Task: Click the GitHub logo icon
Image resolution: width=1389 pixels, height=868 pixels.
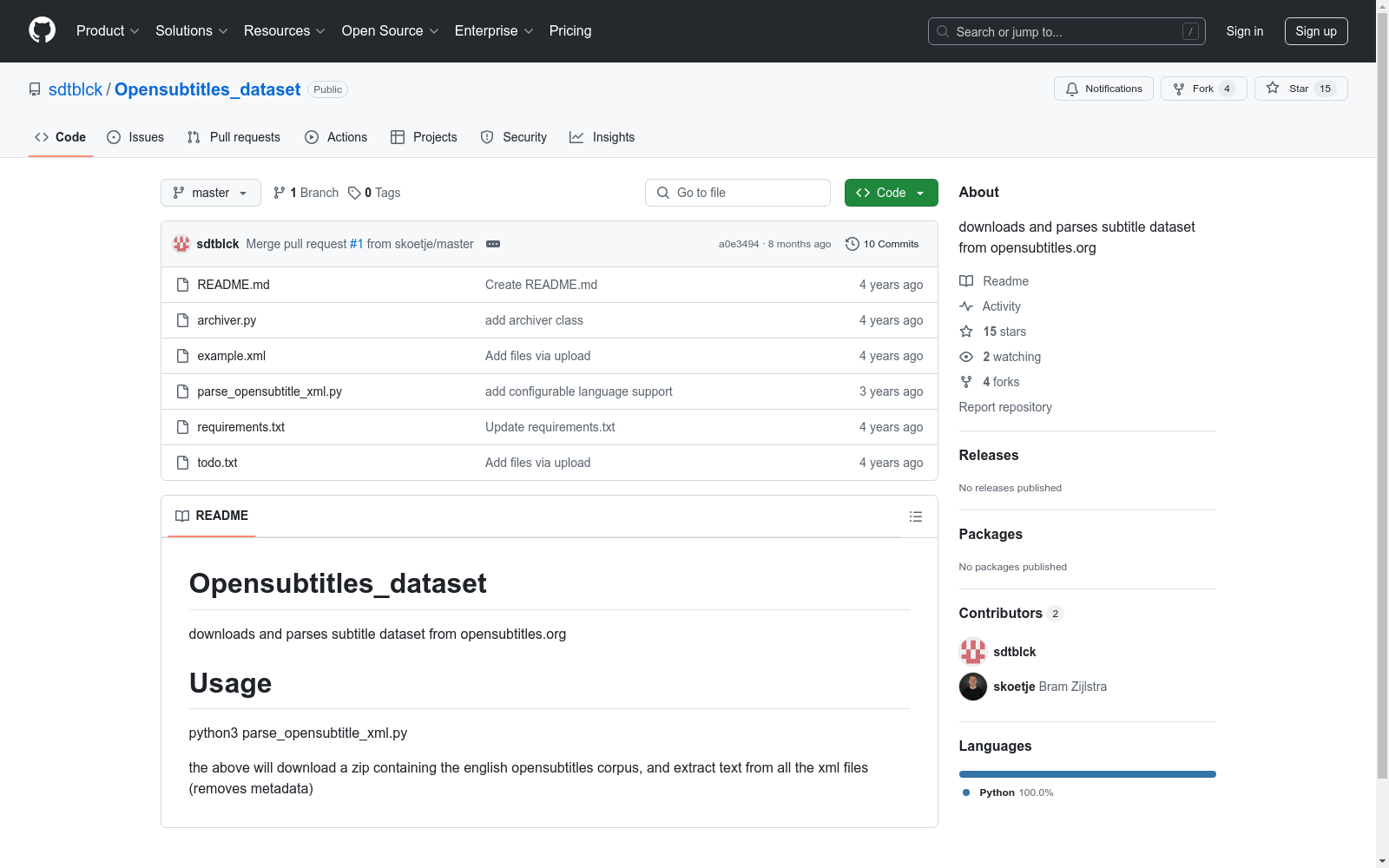Action: tap(42, 30)
